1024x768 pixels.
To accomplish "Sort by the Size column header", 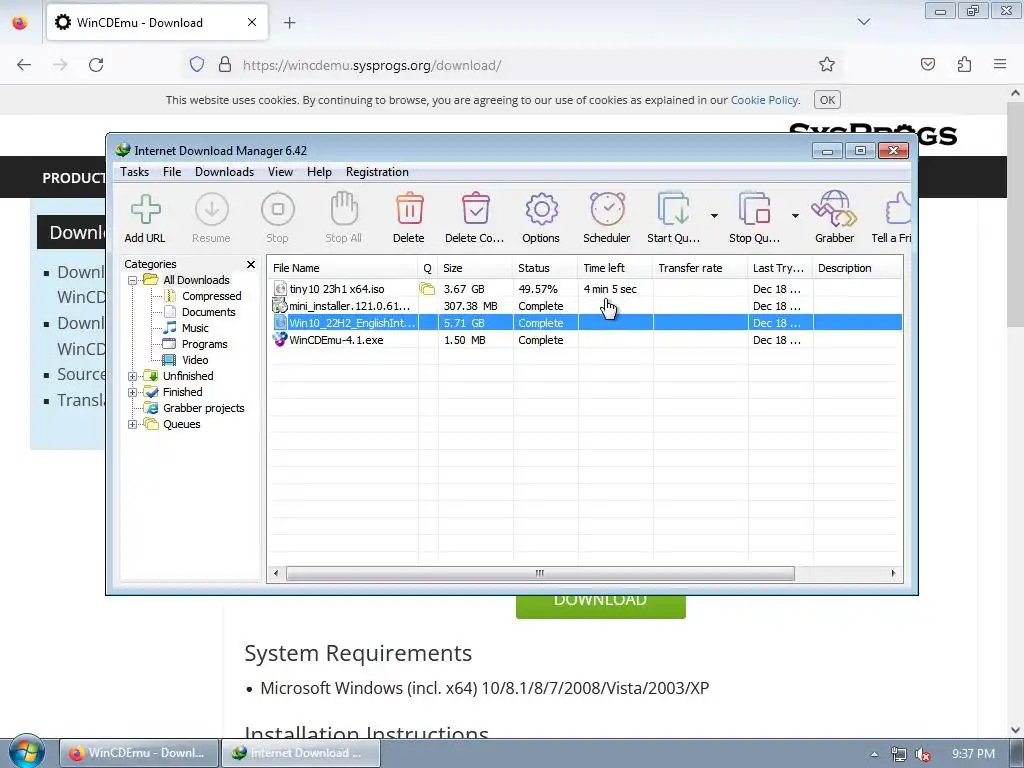I will (x=475, y=268).
